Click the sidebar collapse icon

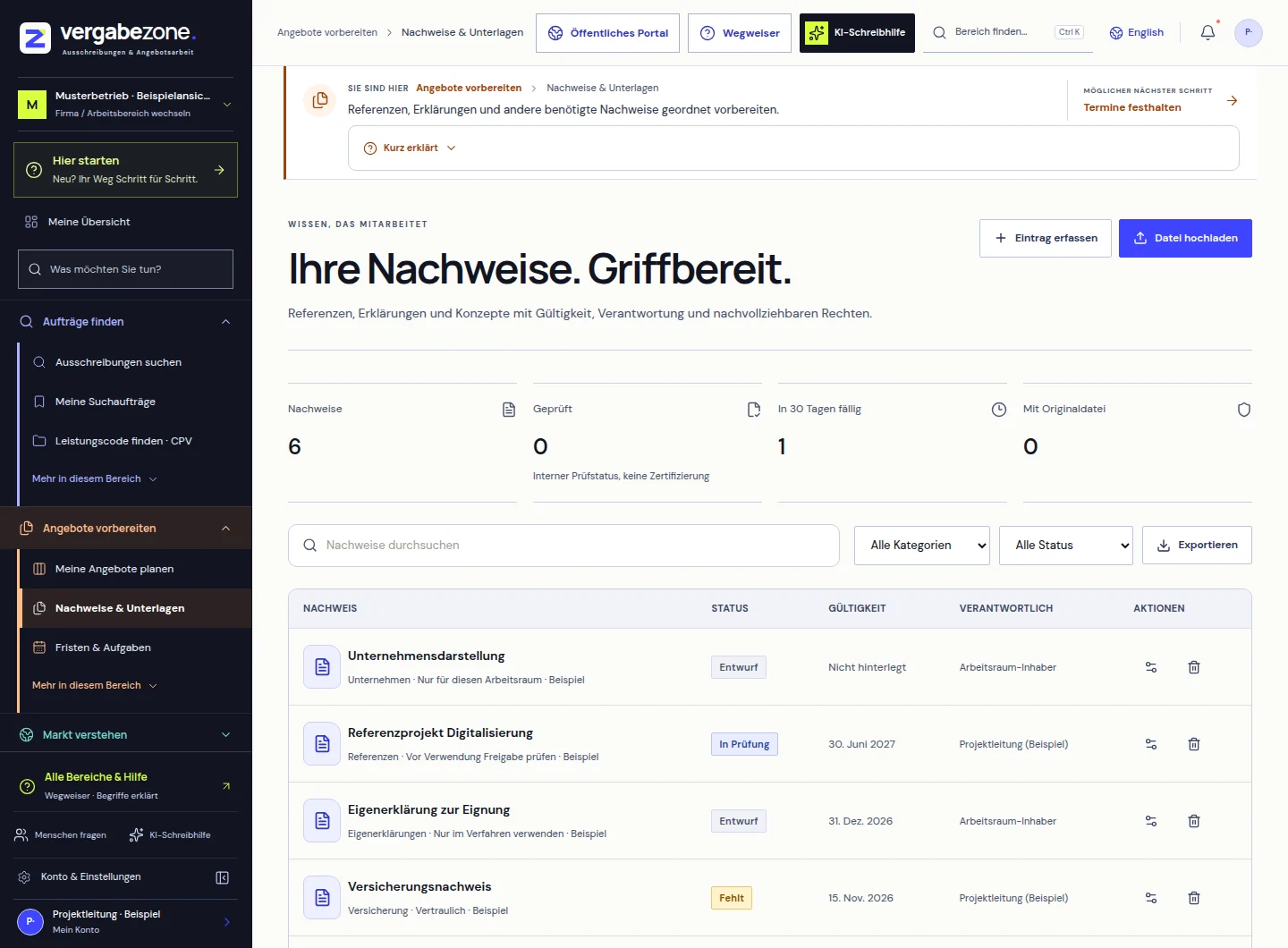[x=223, y=877]
